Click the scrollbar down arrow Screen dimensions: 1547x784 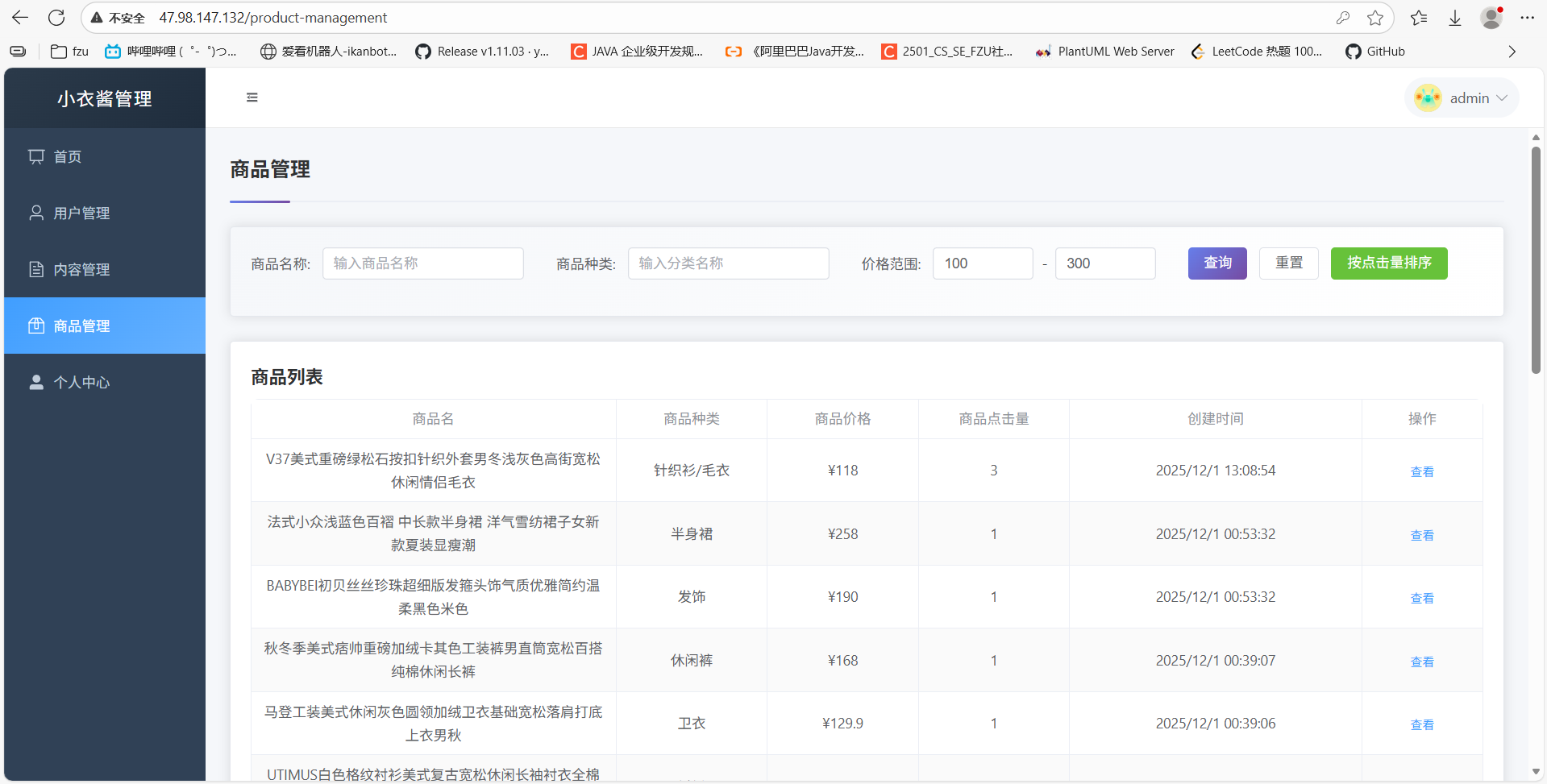coord(1536,772)
